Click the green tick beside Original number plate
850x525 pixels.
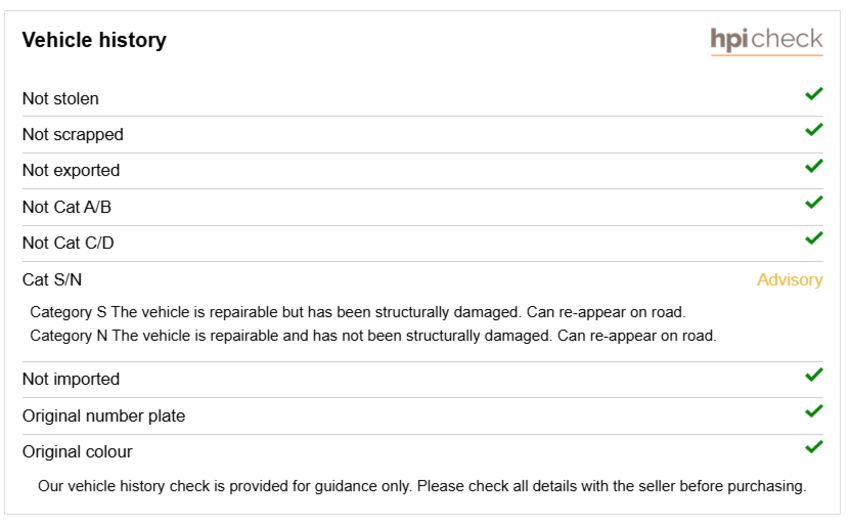tap(814, 411)
